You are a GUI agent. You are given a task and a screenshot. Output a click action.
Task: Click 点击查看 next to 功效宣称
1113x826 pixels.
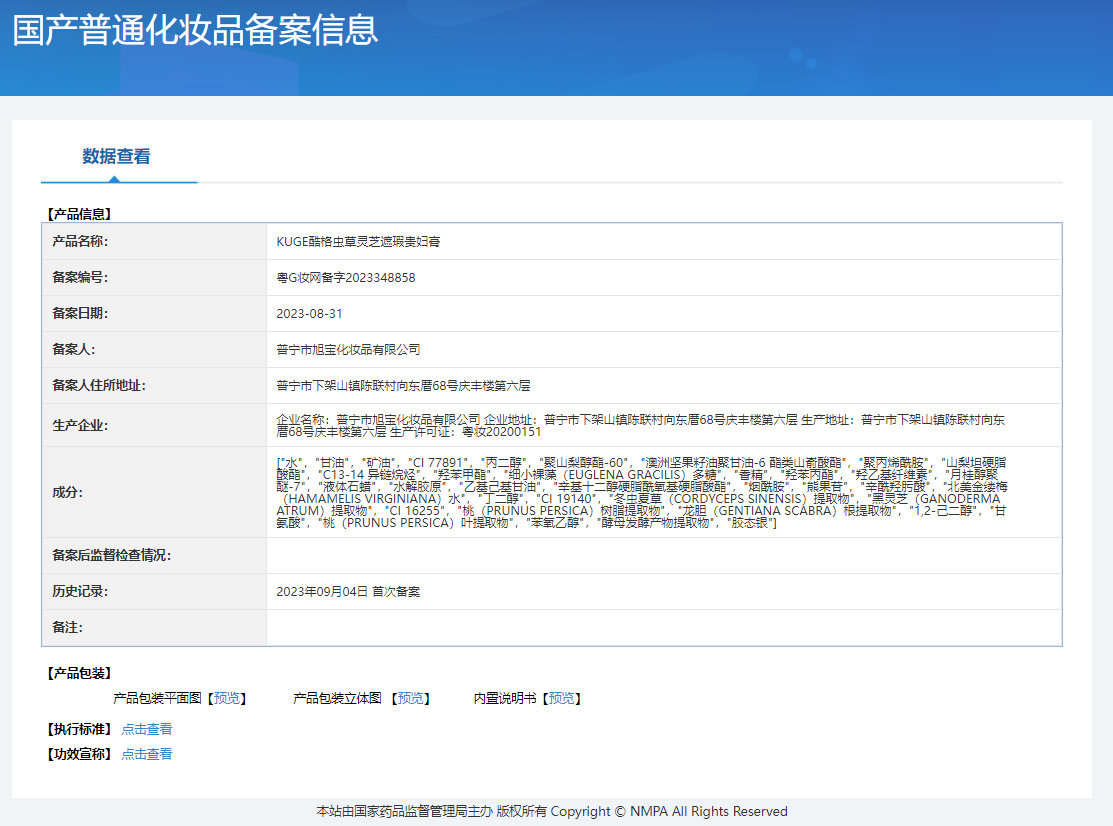147,754
